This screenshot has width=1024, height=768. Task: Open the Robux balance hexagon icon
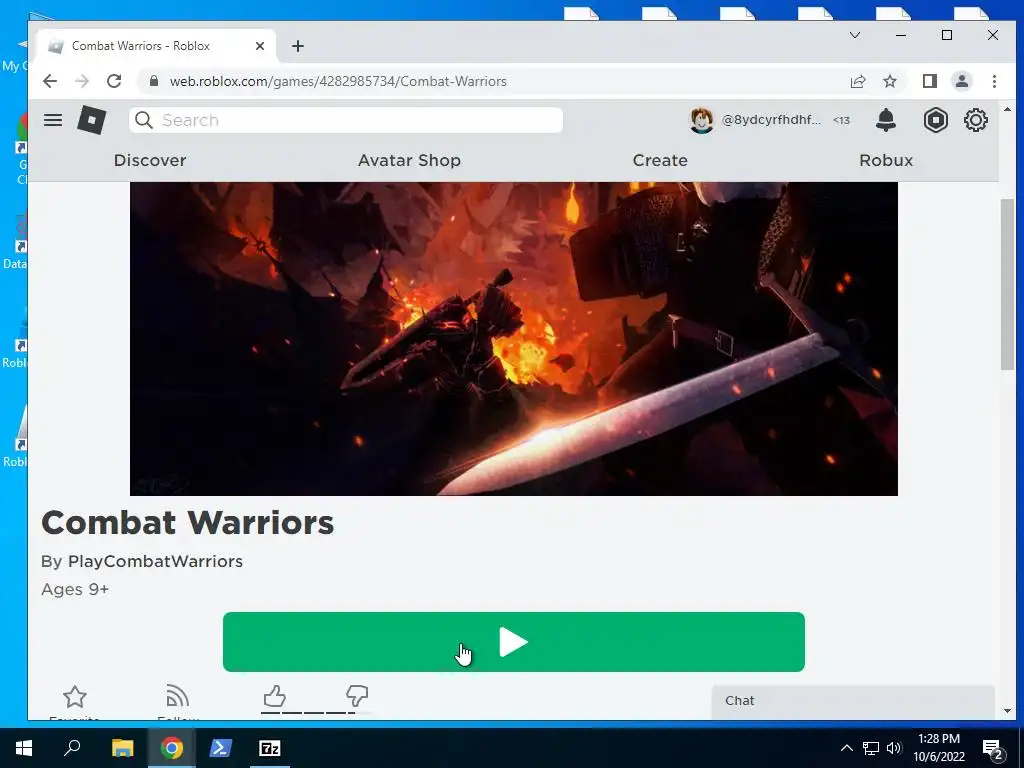point(935,120)
